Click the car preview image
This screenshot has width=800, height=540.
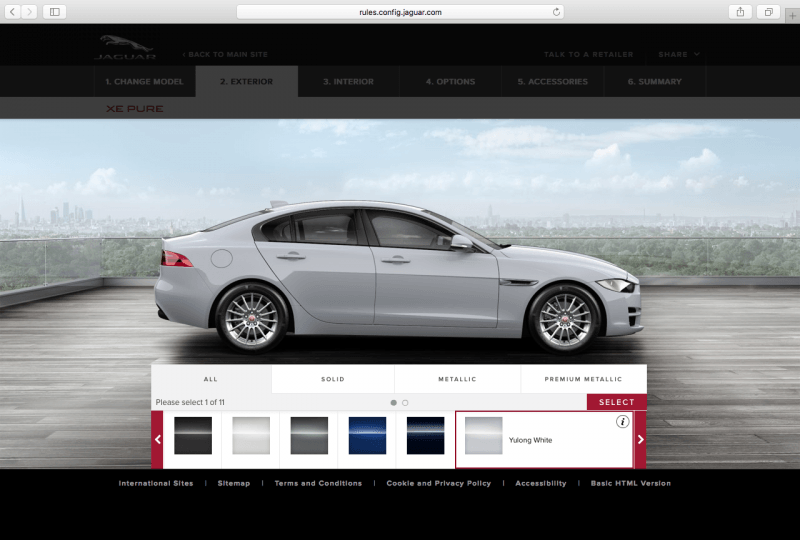398,278
